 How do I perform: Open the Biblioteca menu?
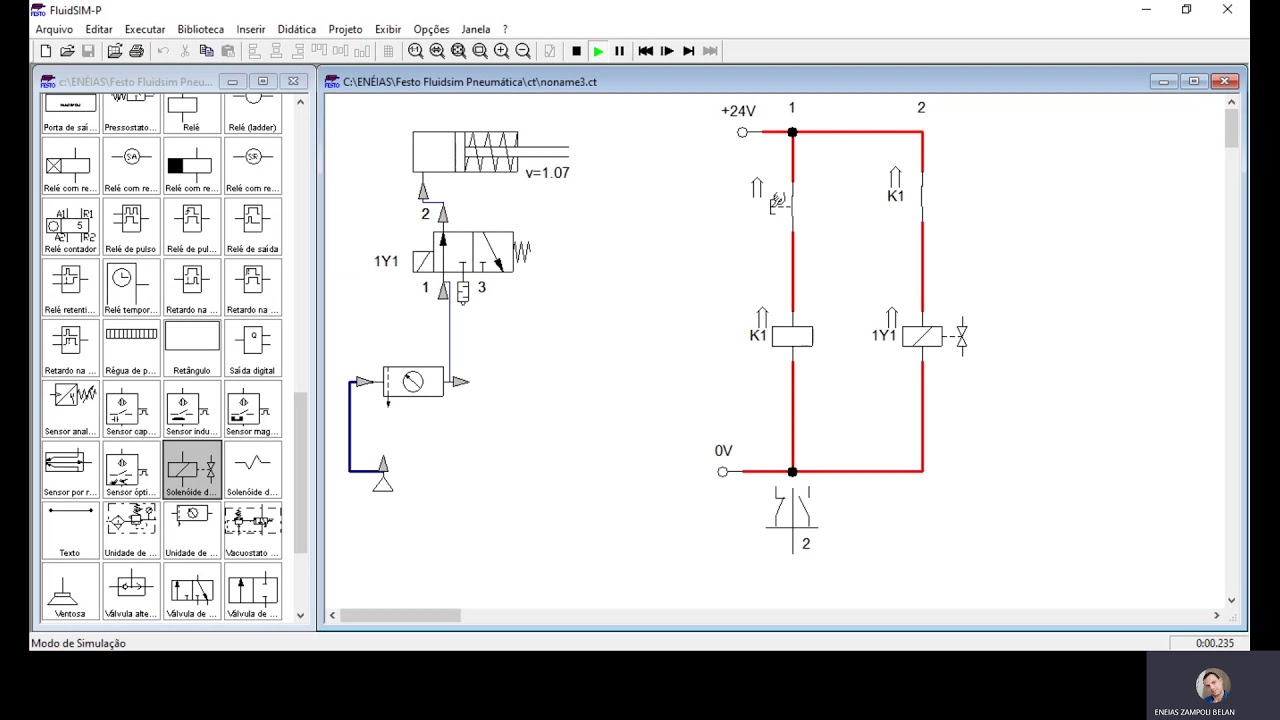[x=201, y=29]
